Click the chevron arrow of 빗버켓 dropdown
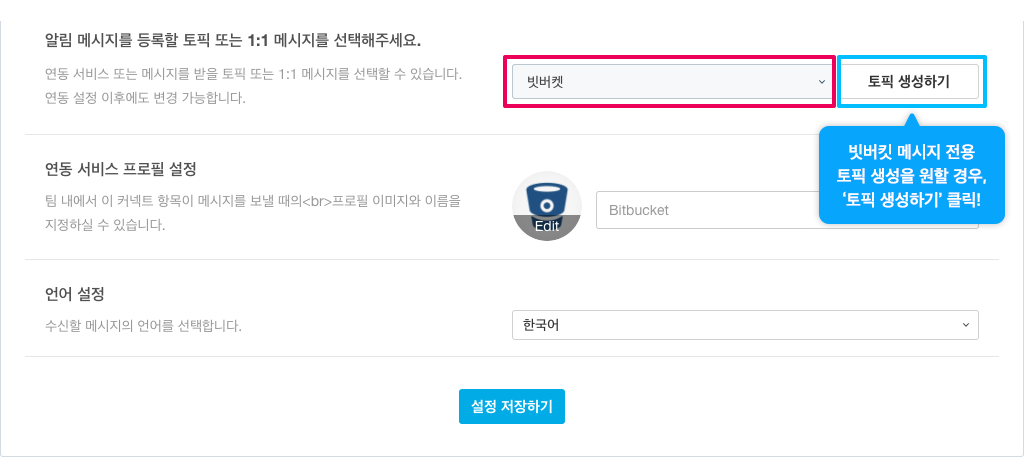This screenshot has width=1024, height=457. (x=821, y=82)
